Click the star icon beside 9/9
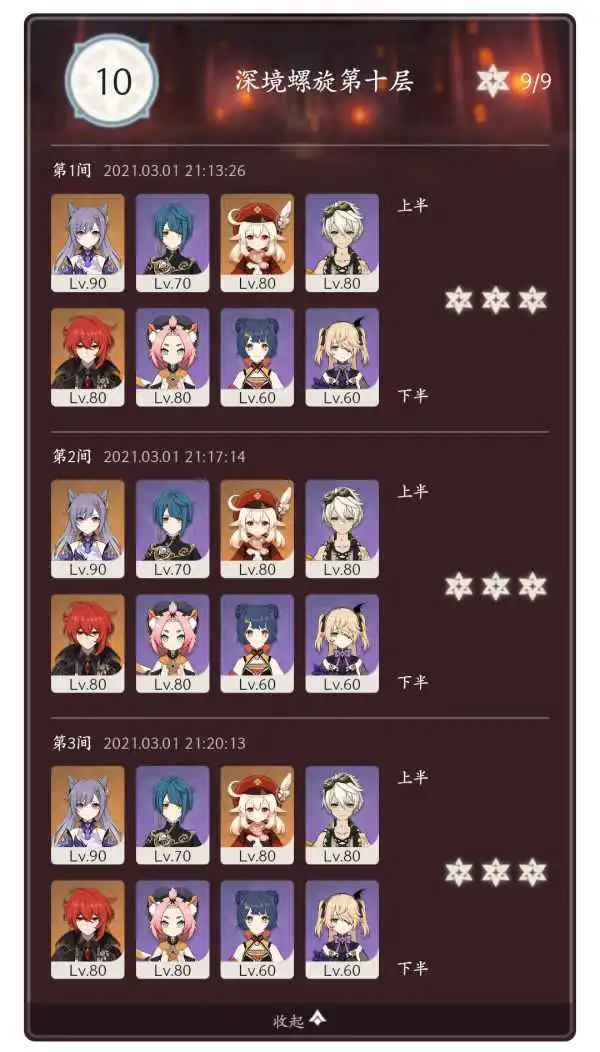600x1052 pixels. [493, 81]
